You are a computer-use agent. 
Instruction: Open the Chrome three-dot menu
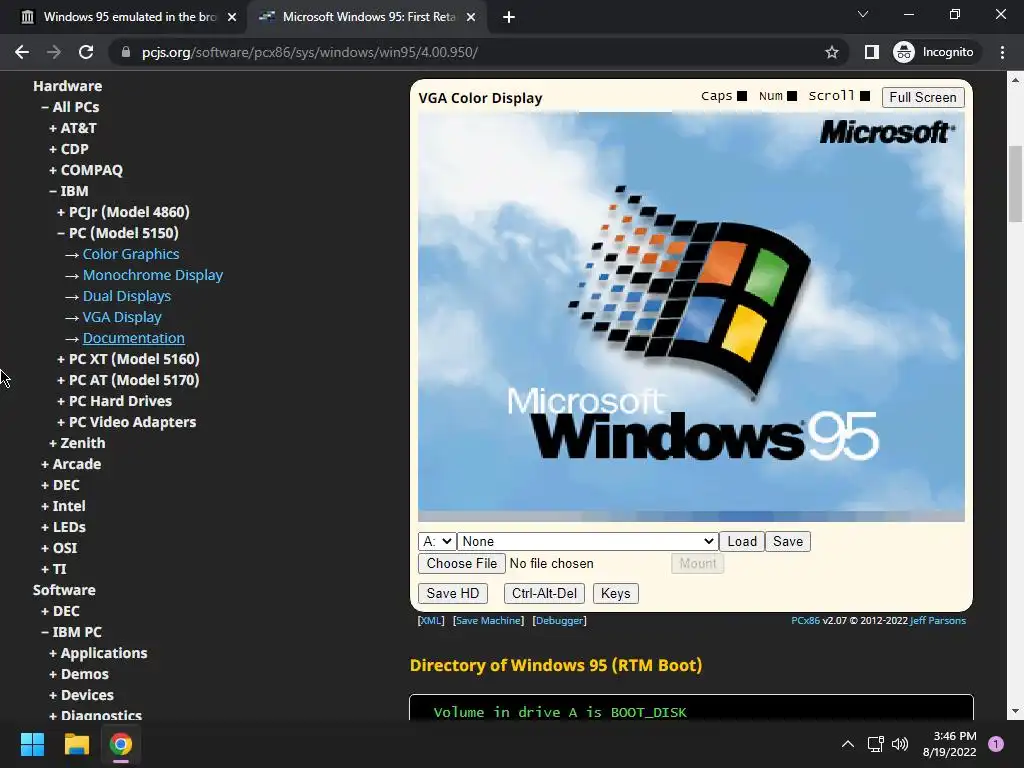tap(1002, 52)
